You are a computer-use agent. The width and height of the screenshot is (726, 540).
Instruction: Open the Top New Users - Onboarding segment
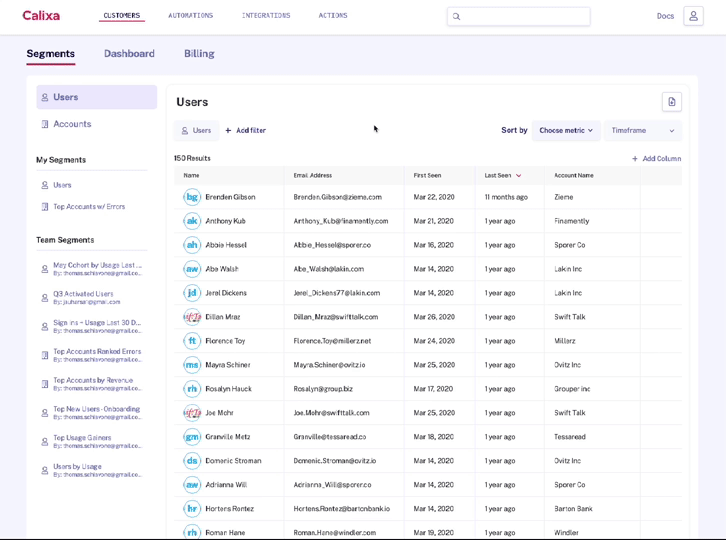(x=97, y=413)
